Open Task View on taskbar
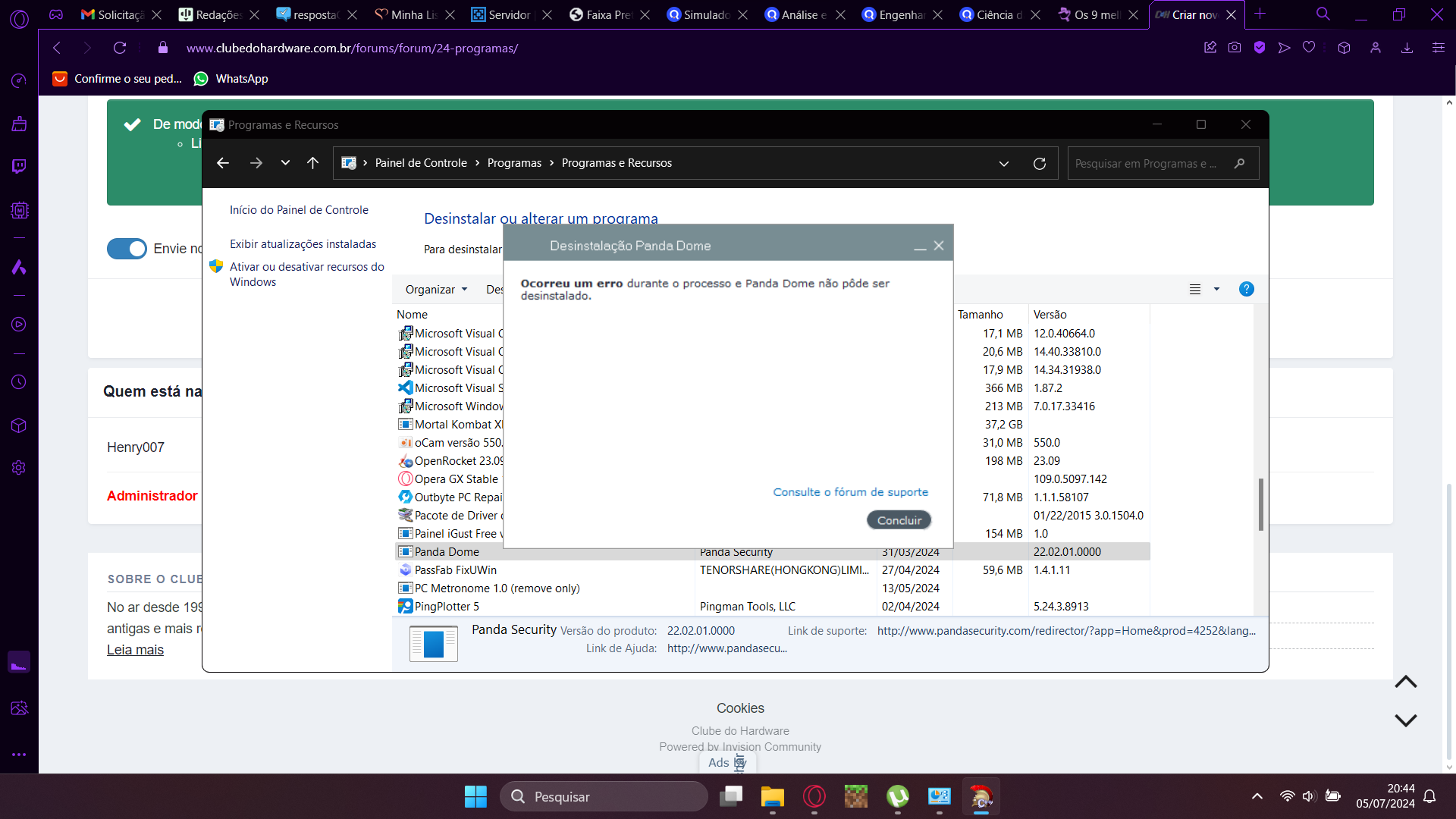The image size is (1456, 819). click(x=731, y=796)
